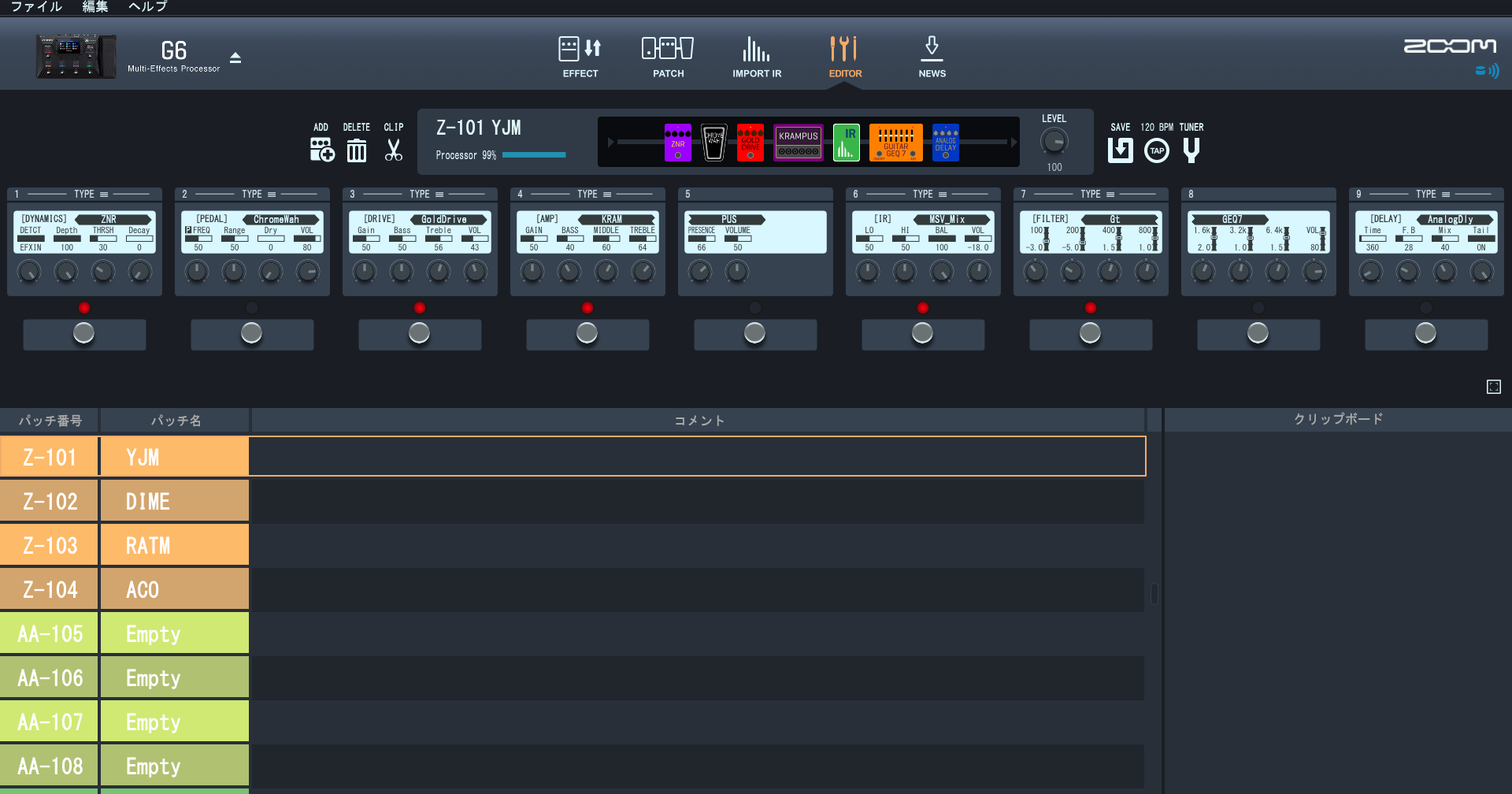Open the NEWS download icon
1512x794 pixels.
(932, 49)
